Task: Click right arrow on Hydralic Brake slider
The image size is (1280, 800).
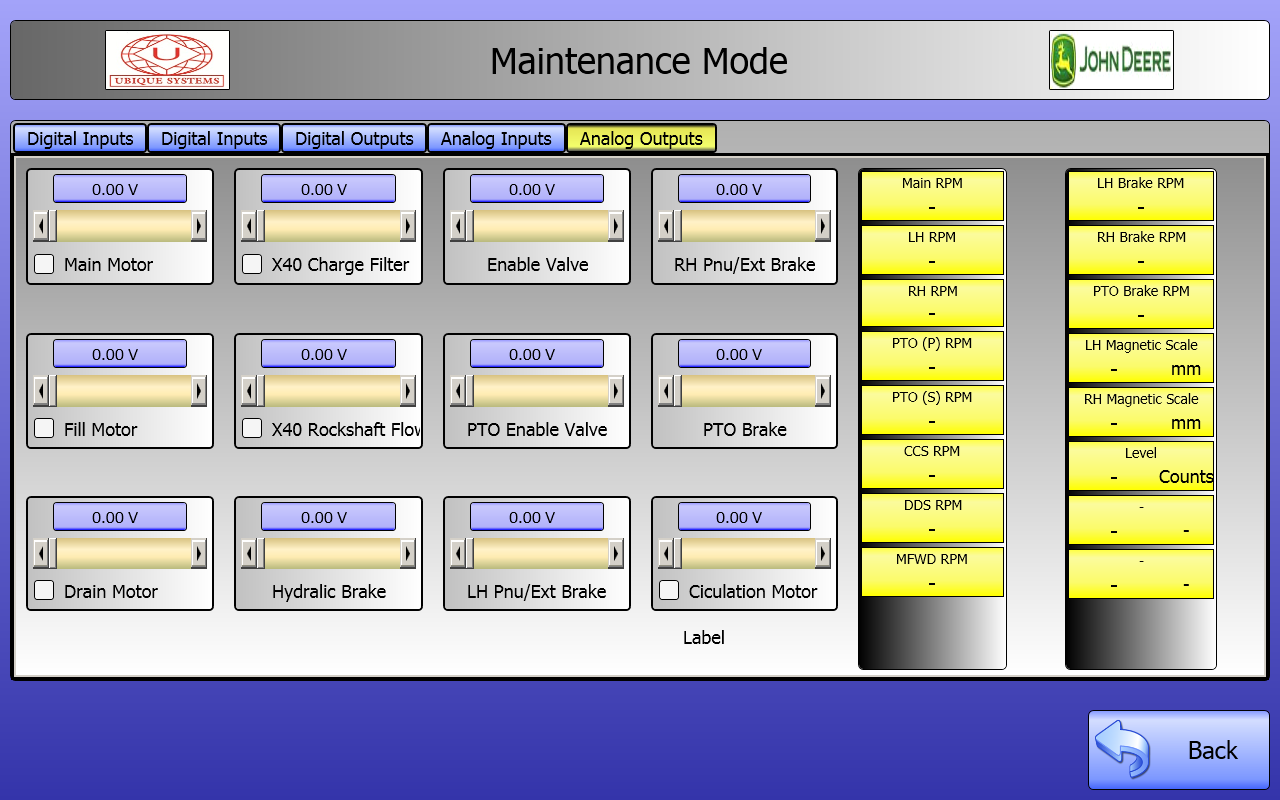Action: 408,553
